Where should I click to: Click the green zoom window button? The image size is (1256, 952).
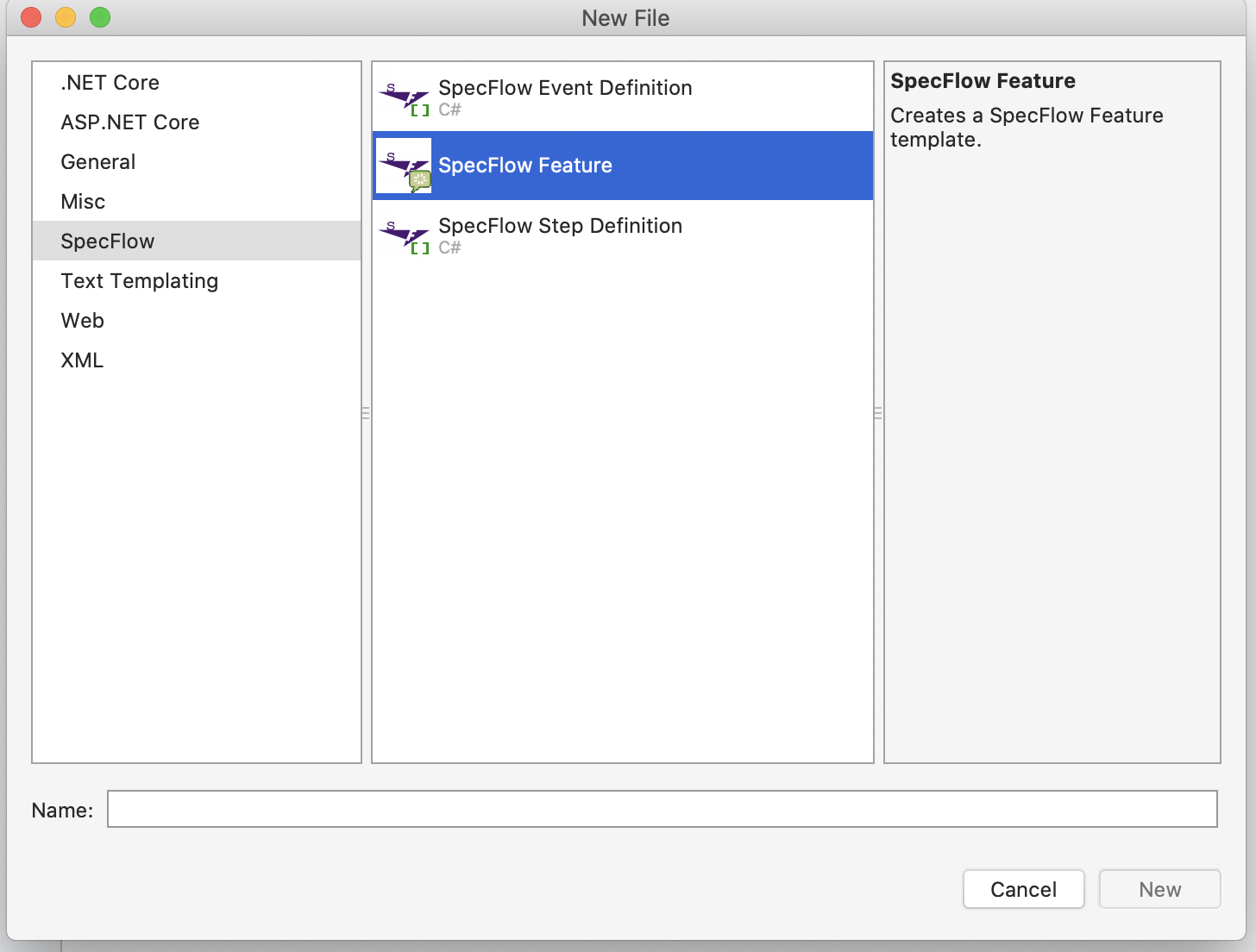tap(100, 17)
